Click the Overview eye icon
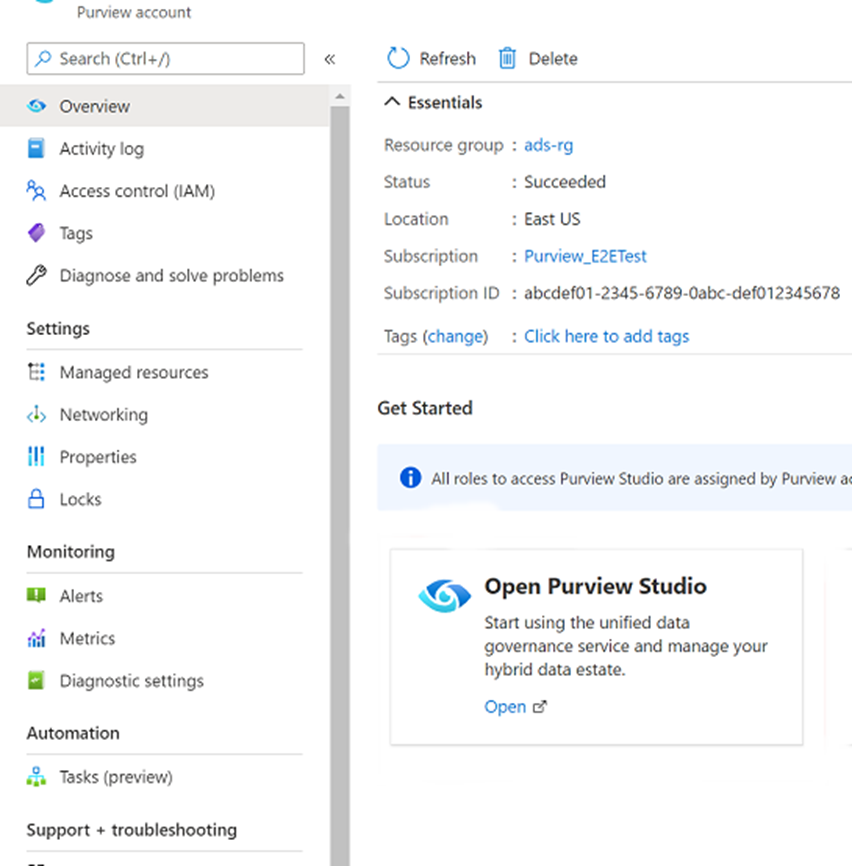The height and width of the screenshot is (866, 852). click(36, 105)
